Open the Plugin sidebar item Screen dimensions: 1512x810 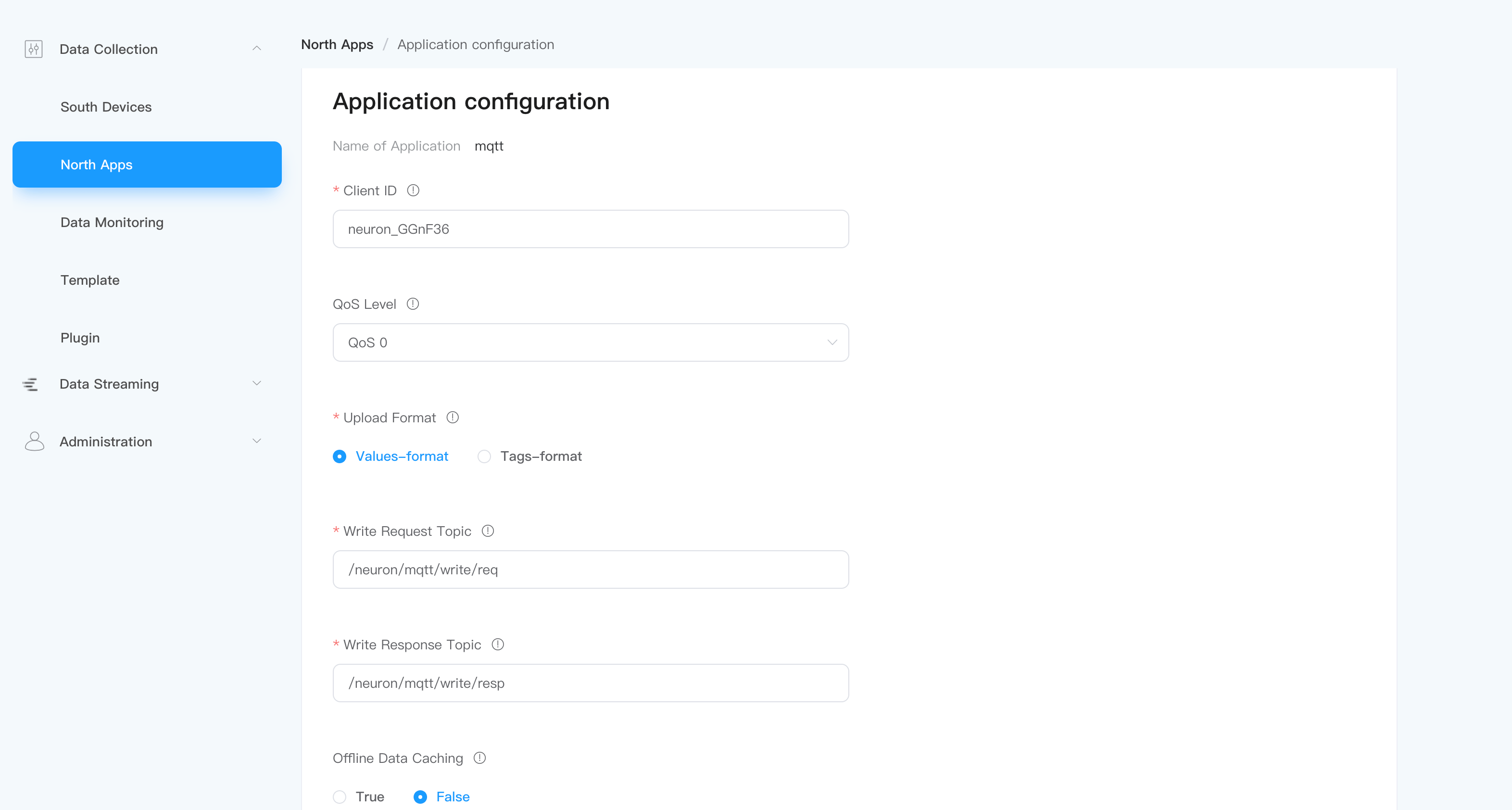[x=80, y=338]
